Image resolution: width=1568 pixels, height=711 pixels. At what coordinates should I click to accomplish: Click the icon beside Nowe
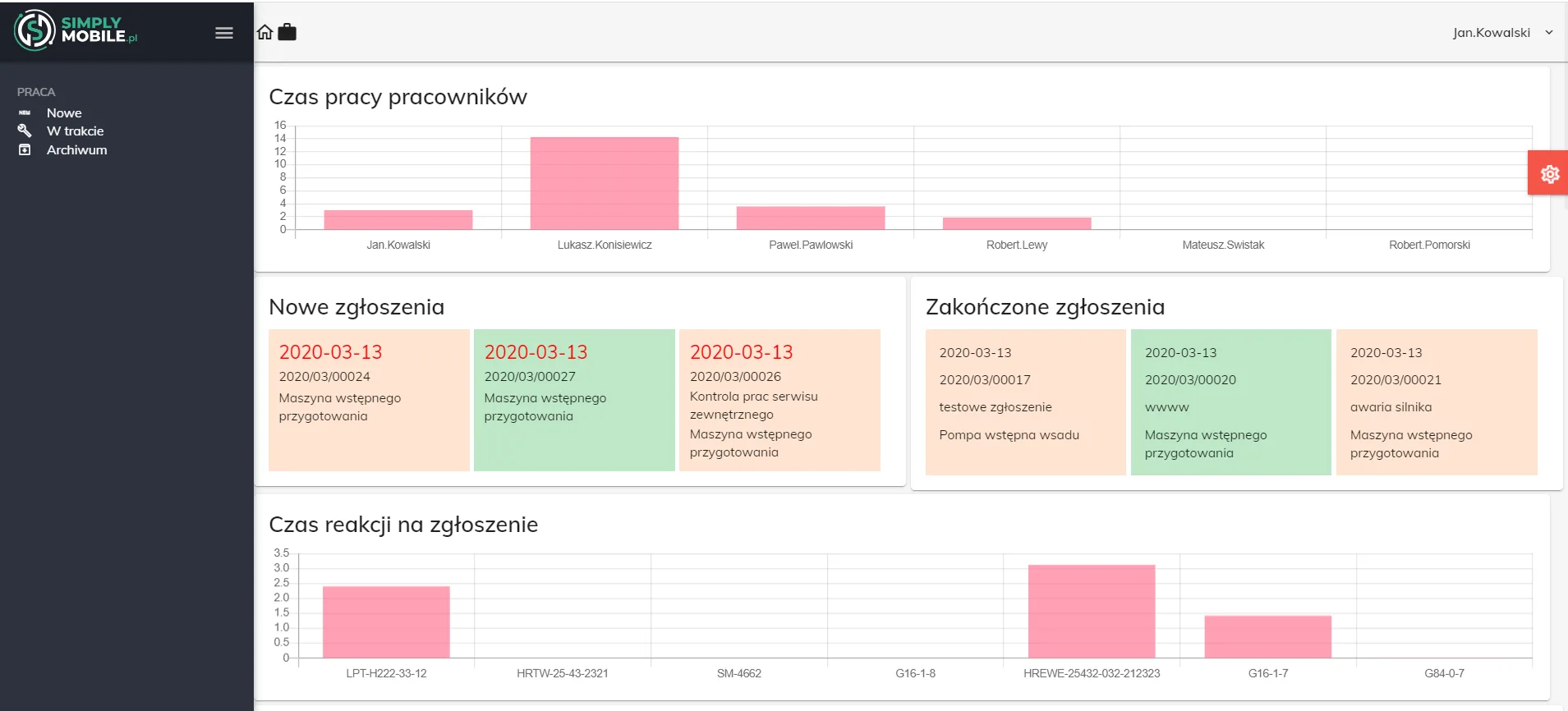(x=25, y=112)
